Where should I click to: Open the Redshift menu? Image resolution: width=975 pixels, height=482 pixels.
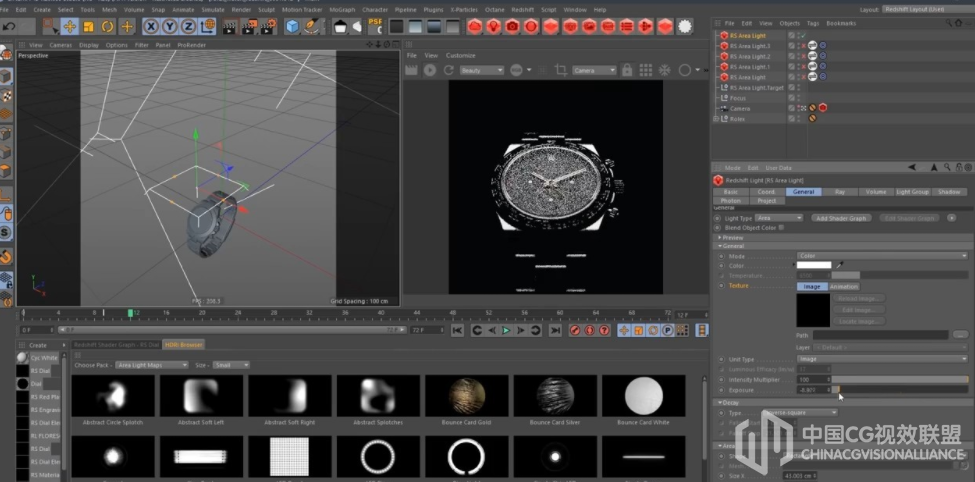click(522, 10)
